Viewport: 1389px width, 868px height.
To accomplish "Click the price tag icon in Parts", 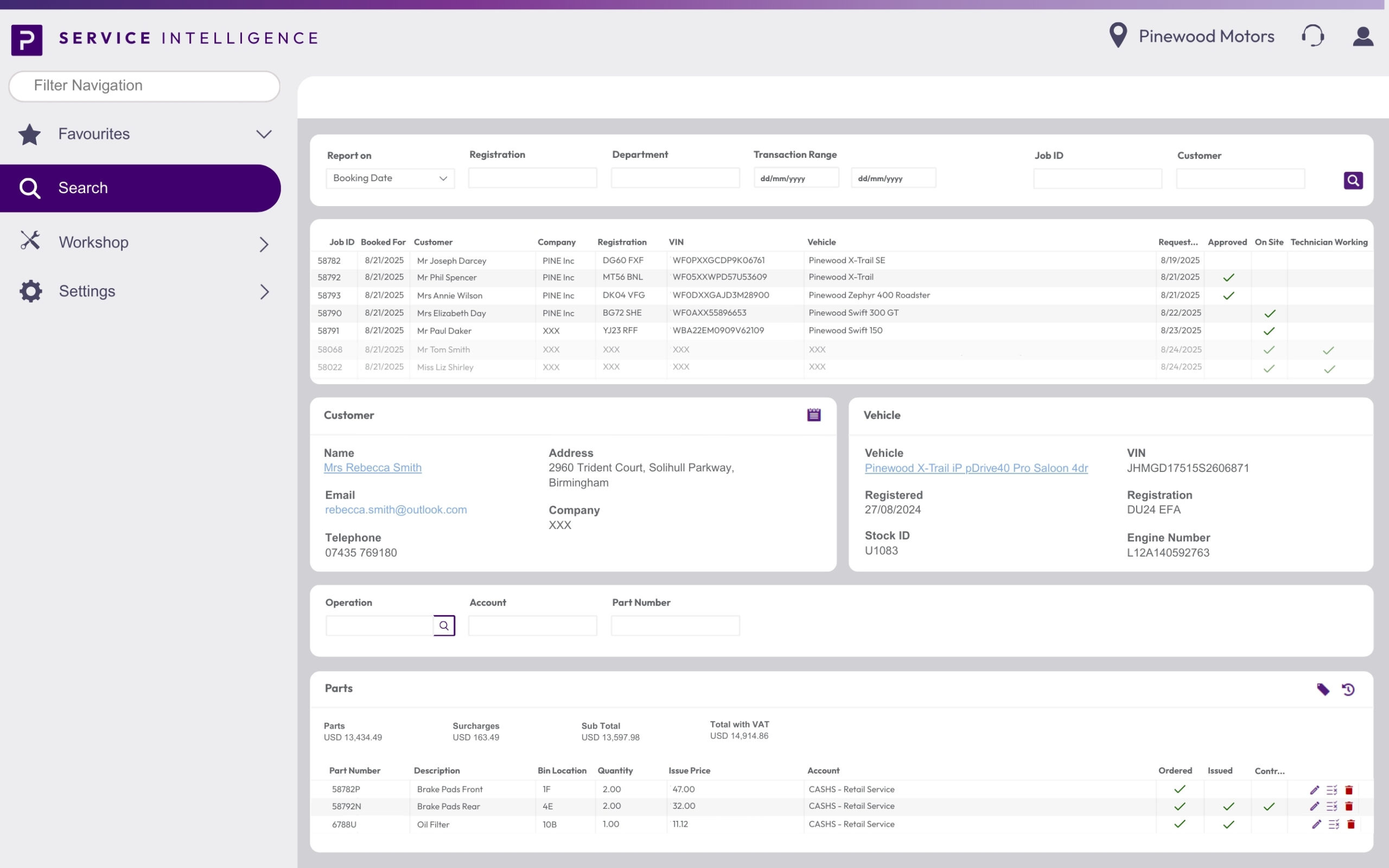I will coord(1322,689).
